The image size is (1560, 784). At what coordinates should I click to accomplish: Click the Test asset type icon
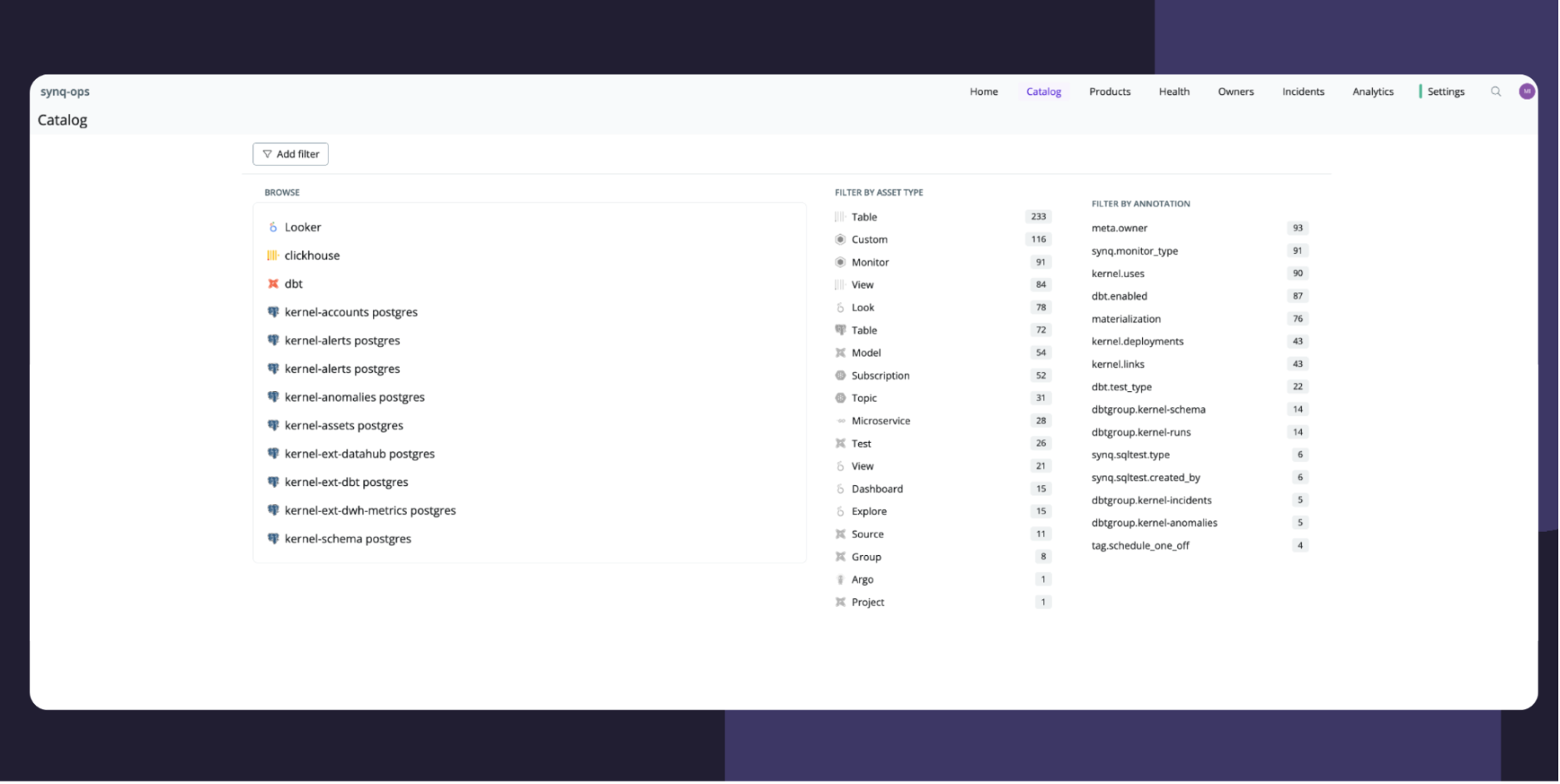click(841, 444)
